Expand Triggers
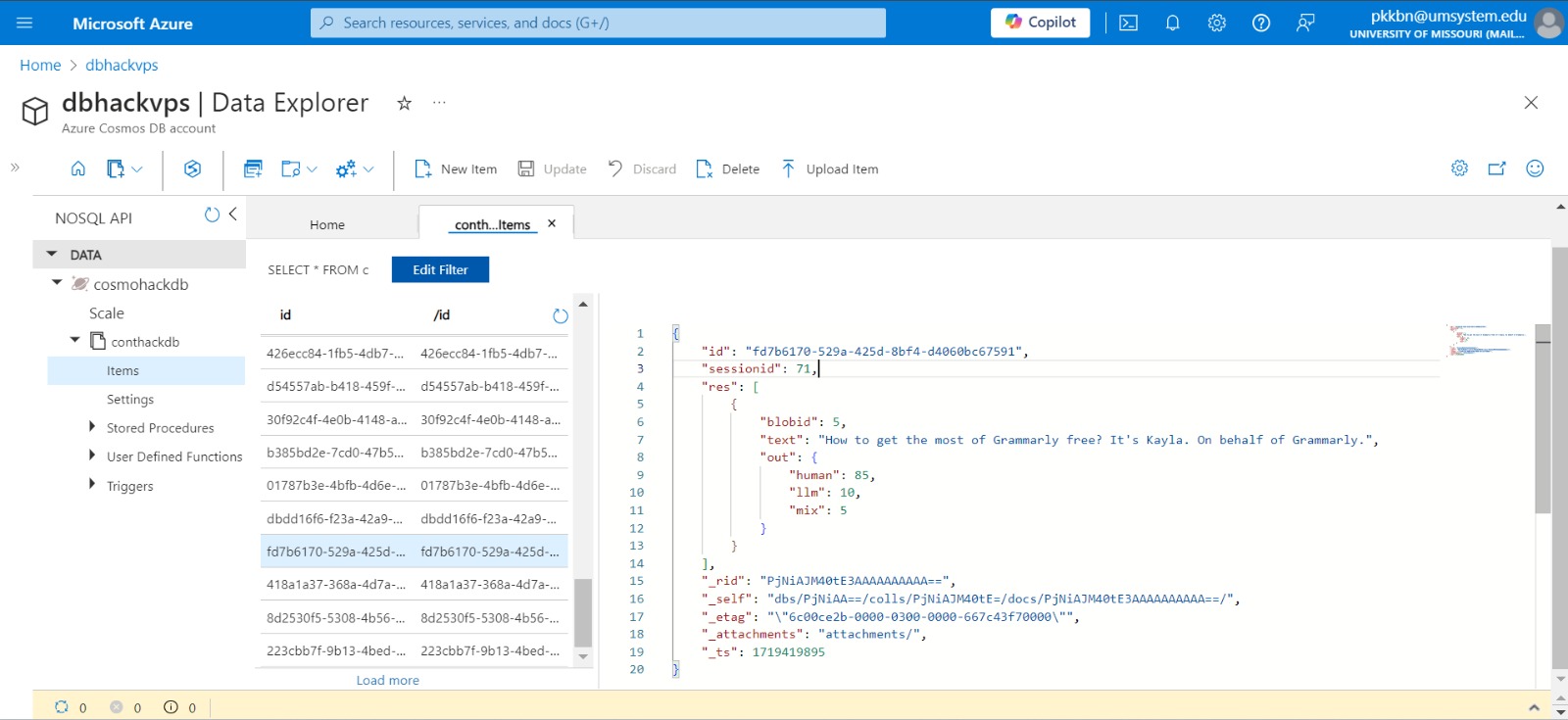The width and height of the screenshot is (1568, 720). click(x=92, y=483)
